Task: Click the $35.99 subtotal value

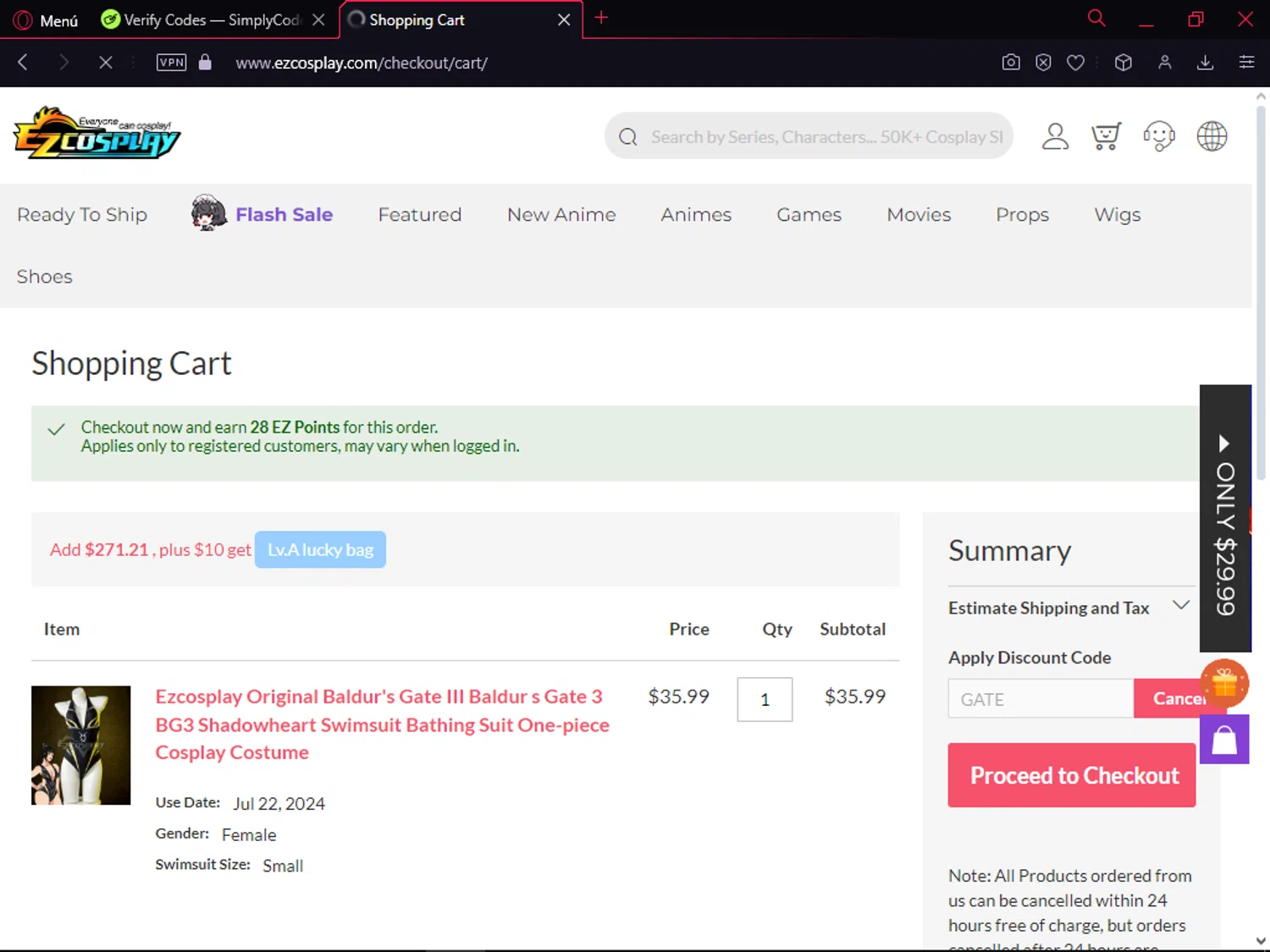Action: click(x=855, y=696)
